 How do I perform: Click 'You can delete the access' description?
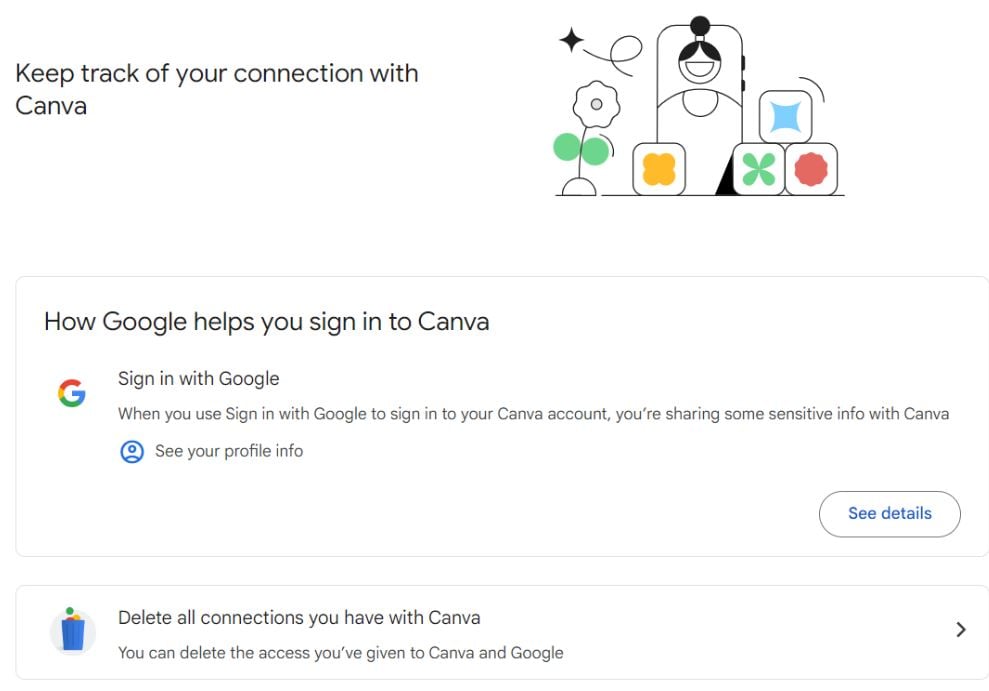341,653
